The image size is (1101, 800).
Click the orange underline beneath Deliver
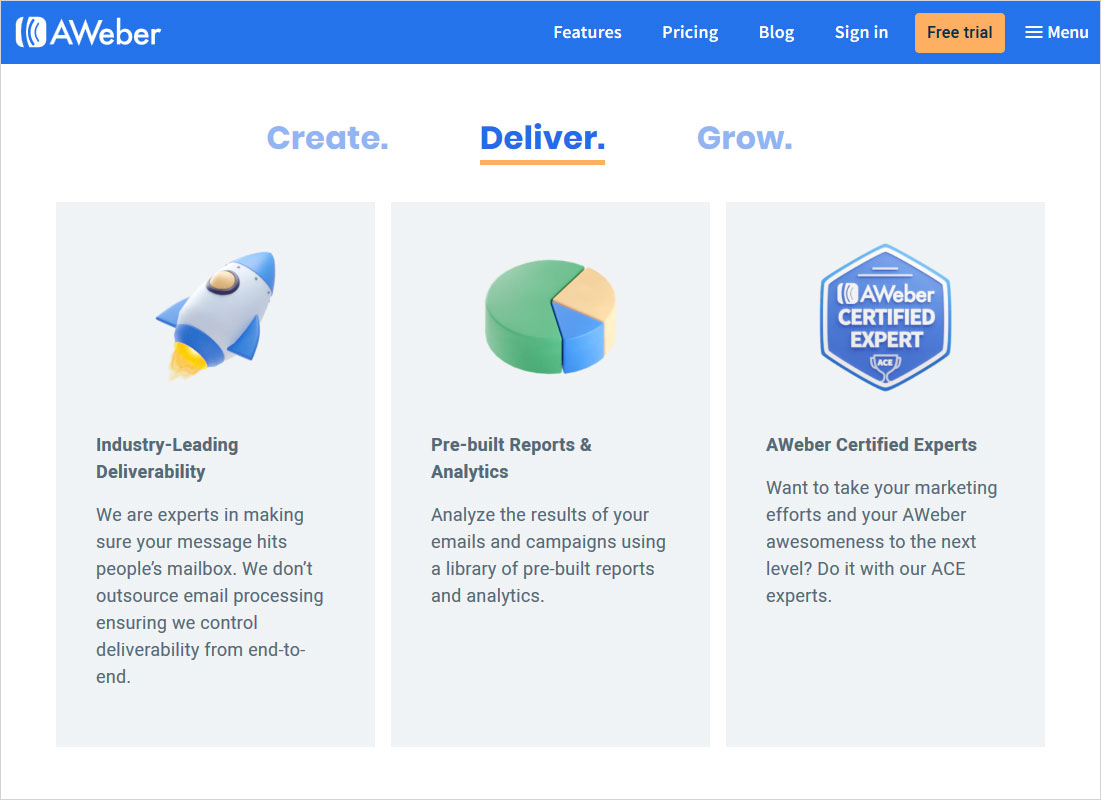coord(542,161)
